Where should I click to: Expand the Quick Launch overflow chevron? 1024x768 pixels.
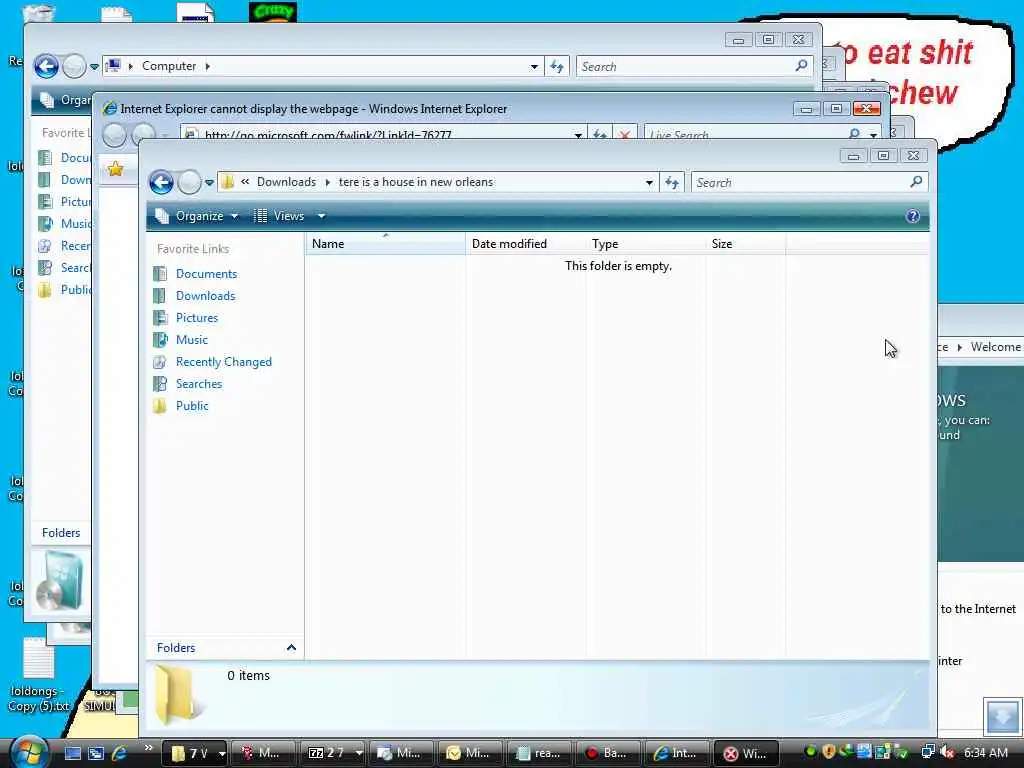coord(149,748)
